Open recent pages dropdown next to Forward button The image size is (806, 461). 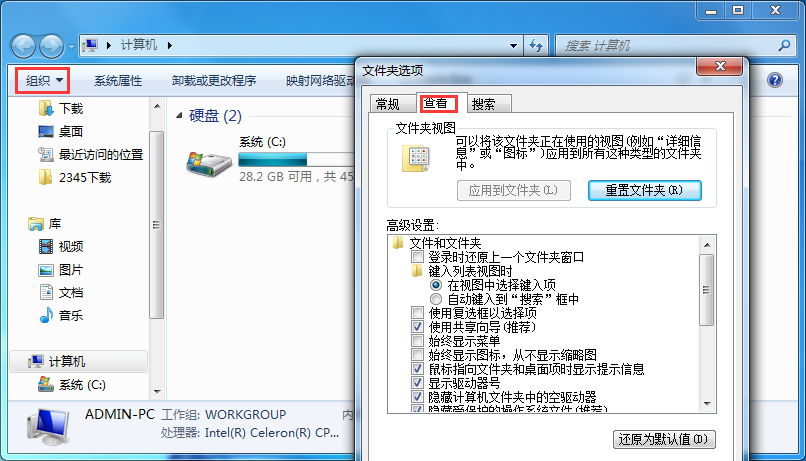point(72,46)
